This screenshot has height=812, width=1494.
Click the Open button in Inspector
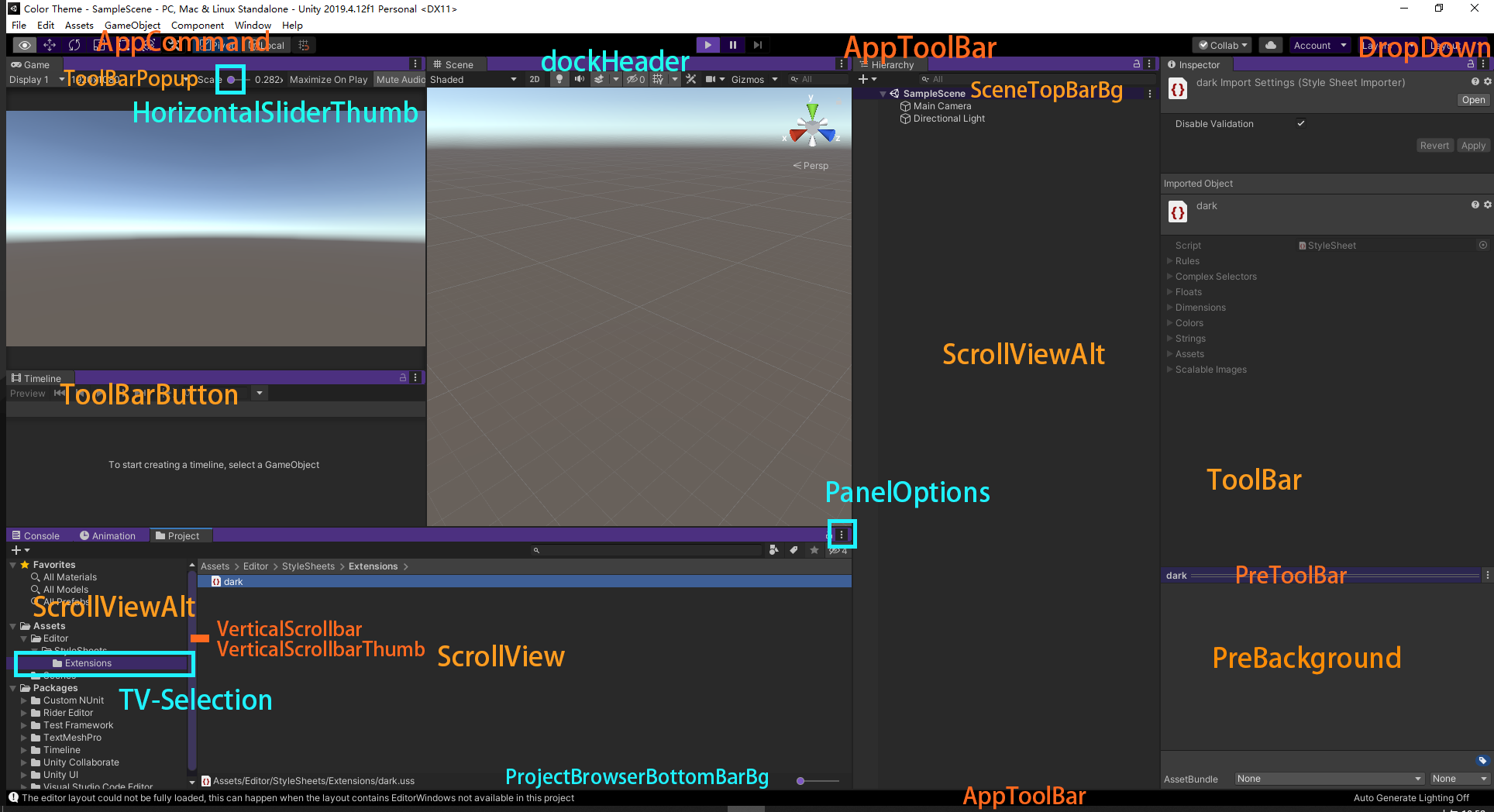[1473, 100]
